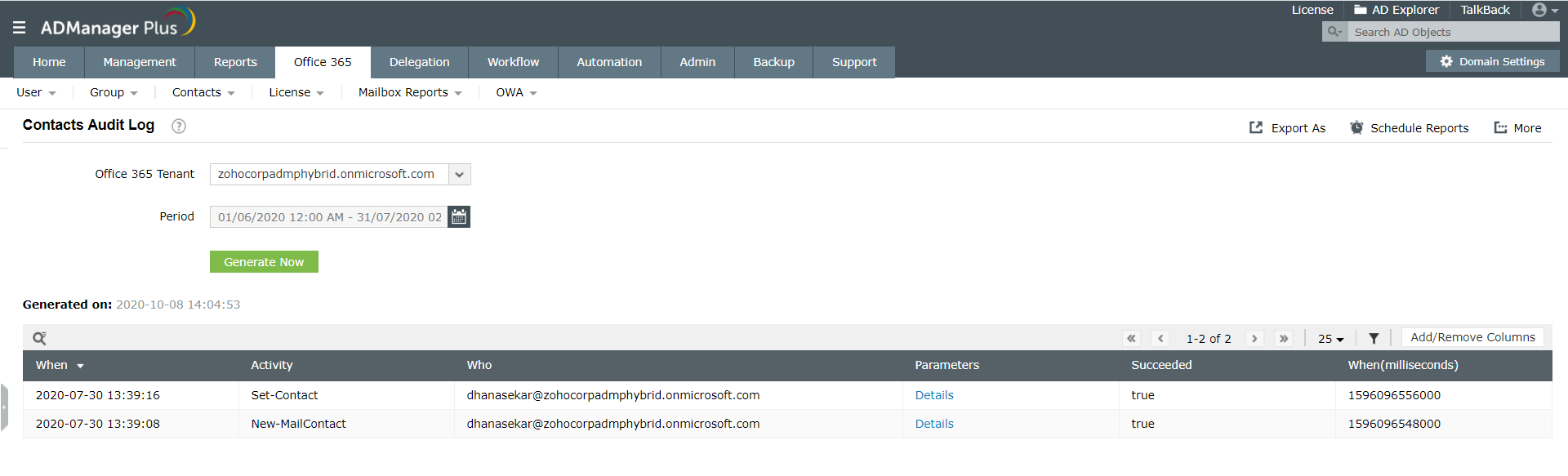Open the user account avatar menu
This screenshot has width=1568, height=476.
[x=1545, y=10]
